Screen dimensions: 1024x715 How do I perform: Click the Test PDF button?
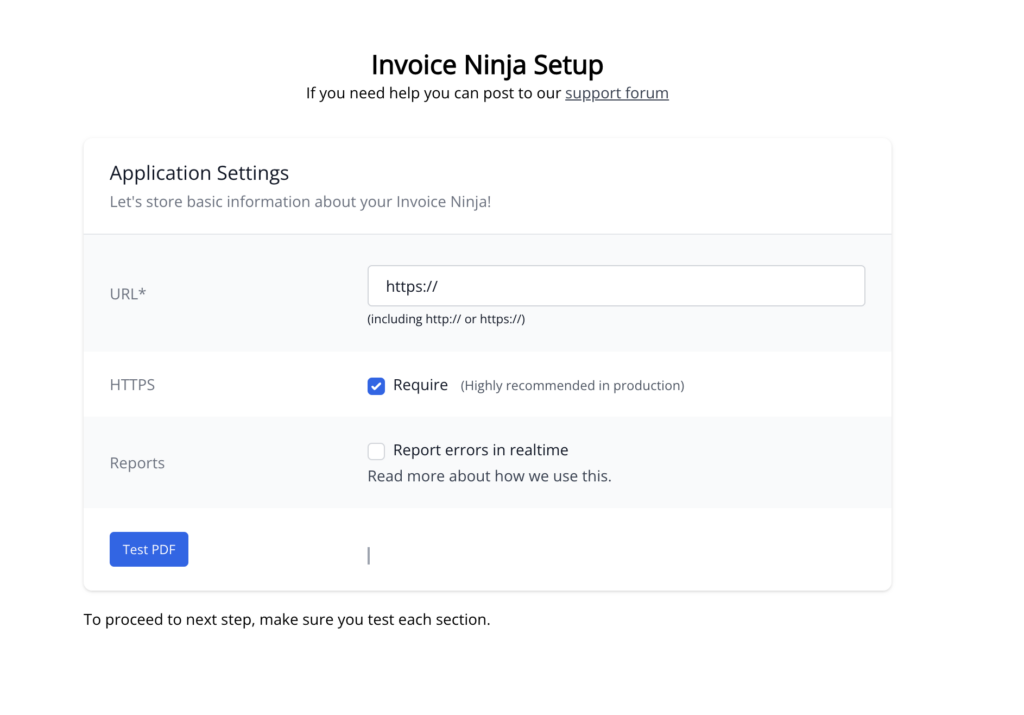point(149,549)
